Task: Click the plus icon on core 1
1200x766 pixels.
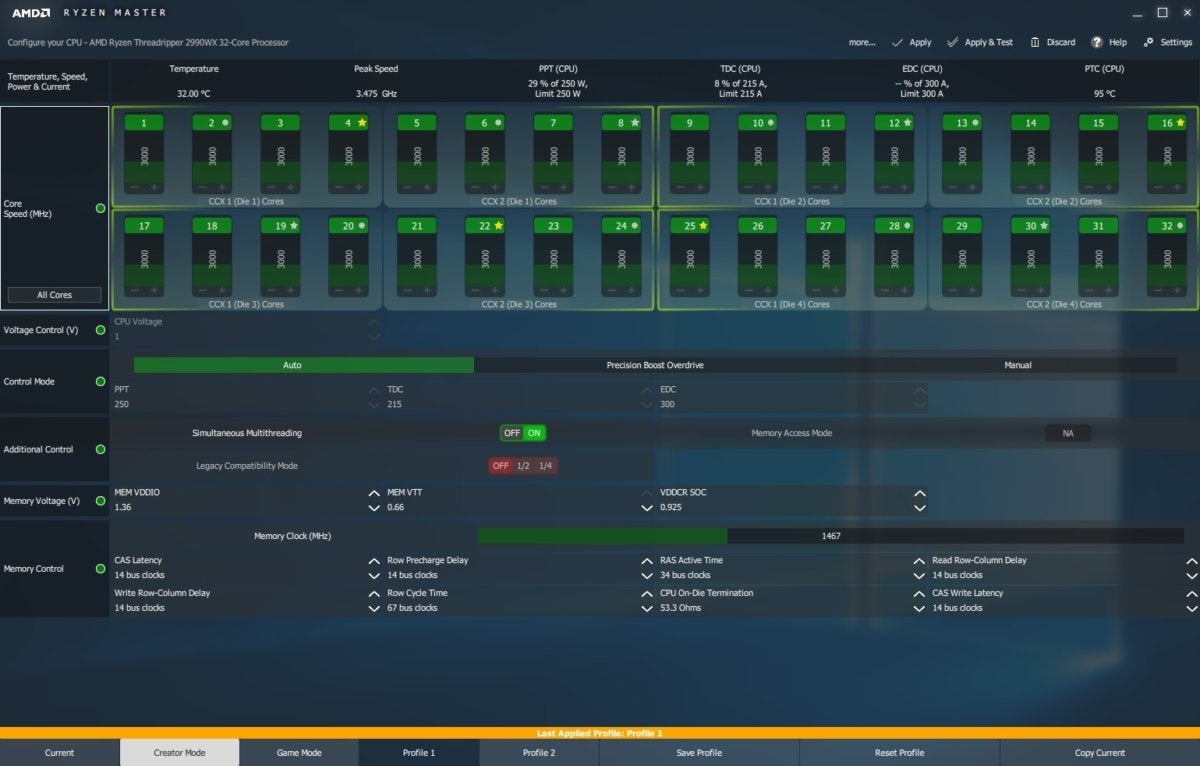Action: click(x=155, y=187)
